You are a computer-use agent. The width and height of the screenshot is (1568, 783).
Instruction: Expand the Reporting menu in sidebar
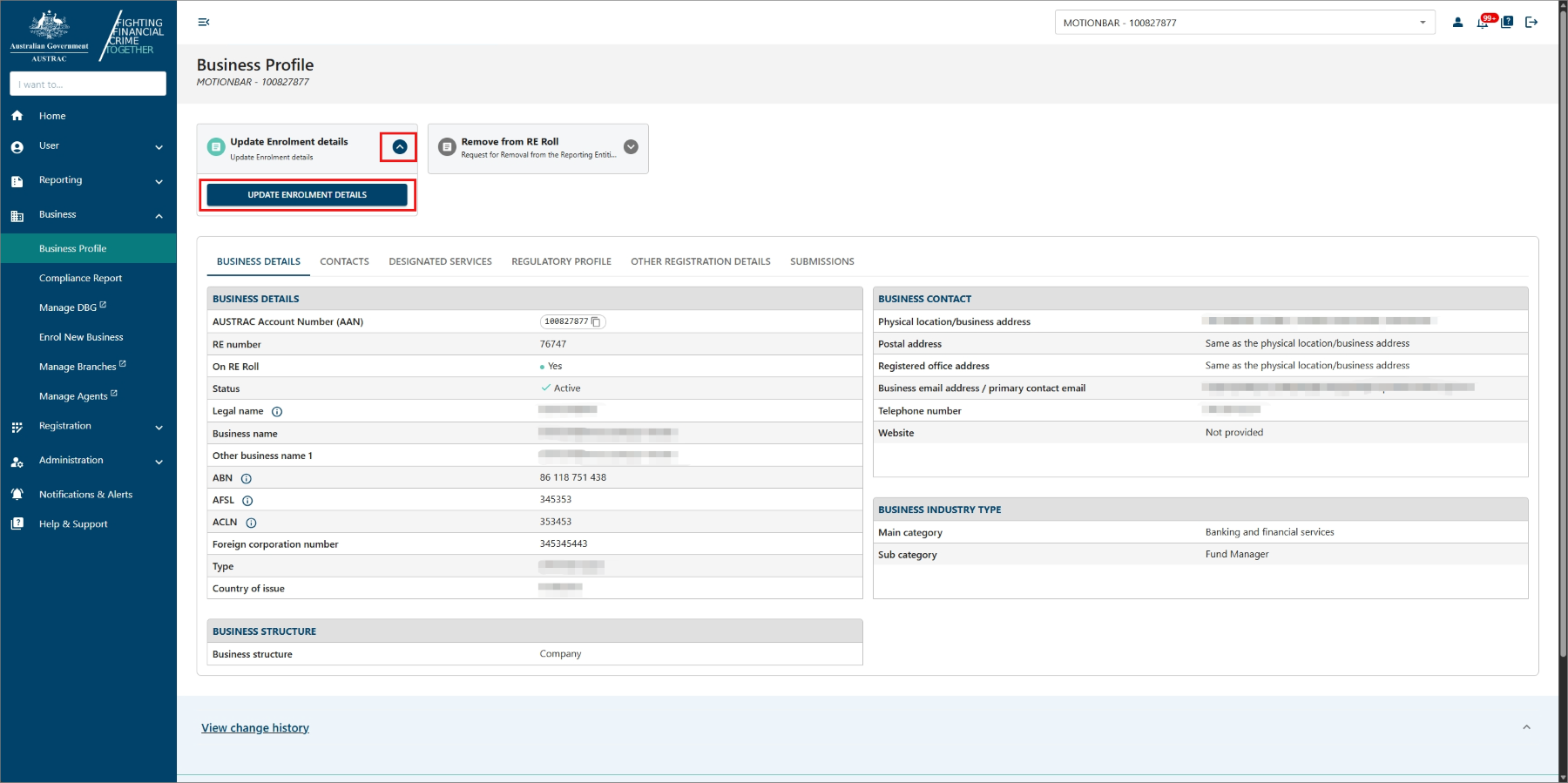click(x=159, y=181)
